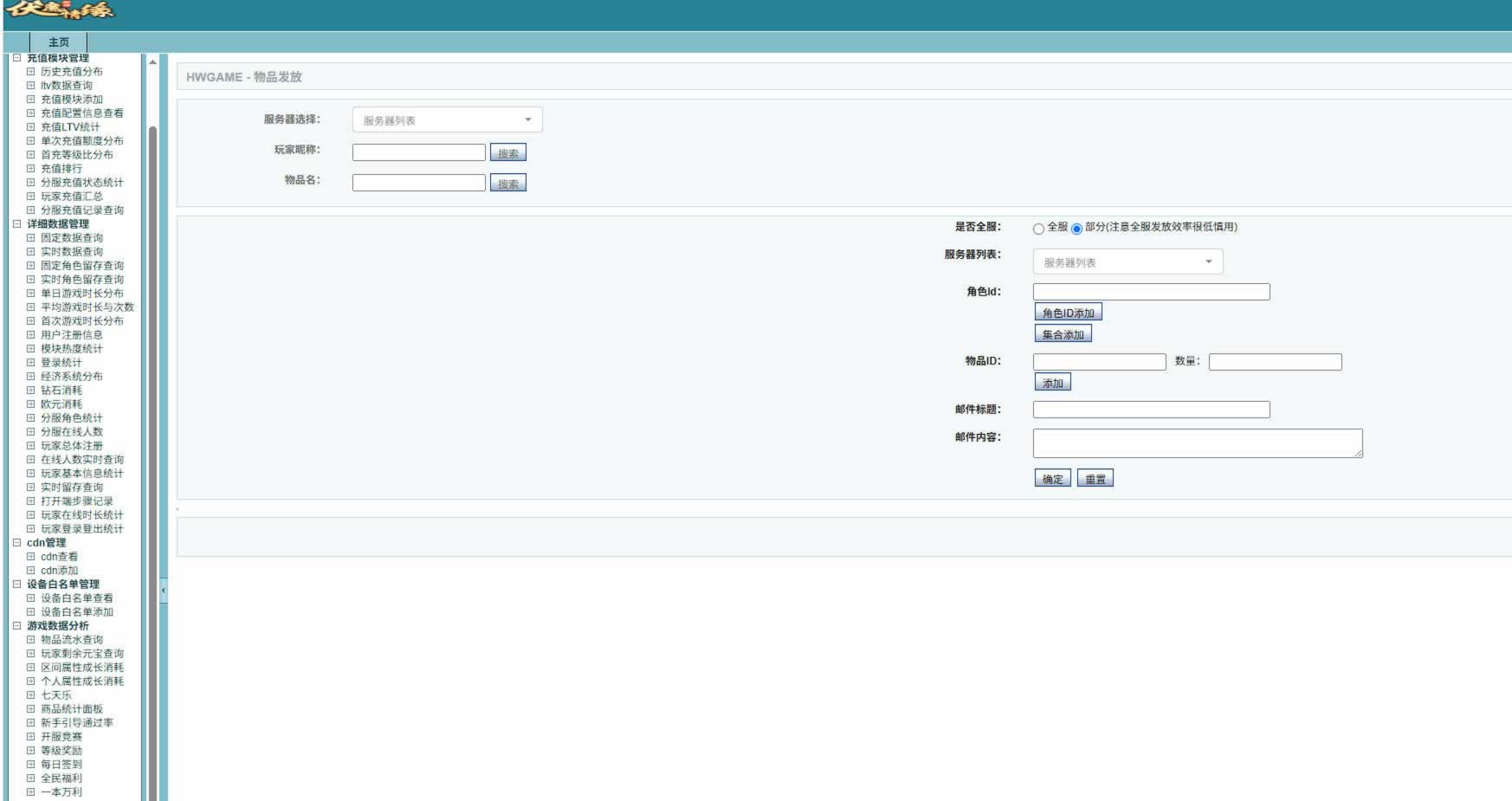Click the sidebar scroll-up arrow

click(152, 62)
